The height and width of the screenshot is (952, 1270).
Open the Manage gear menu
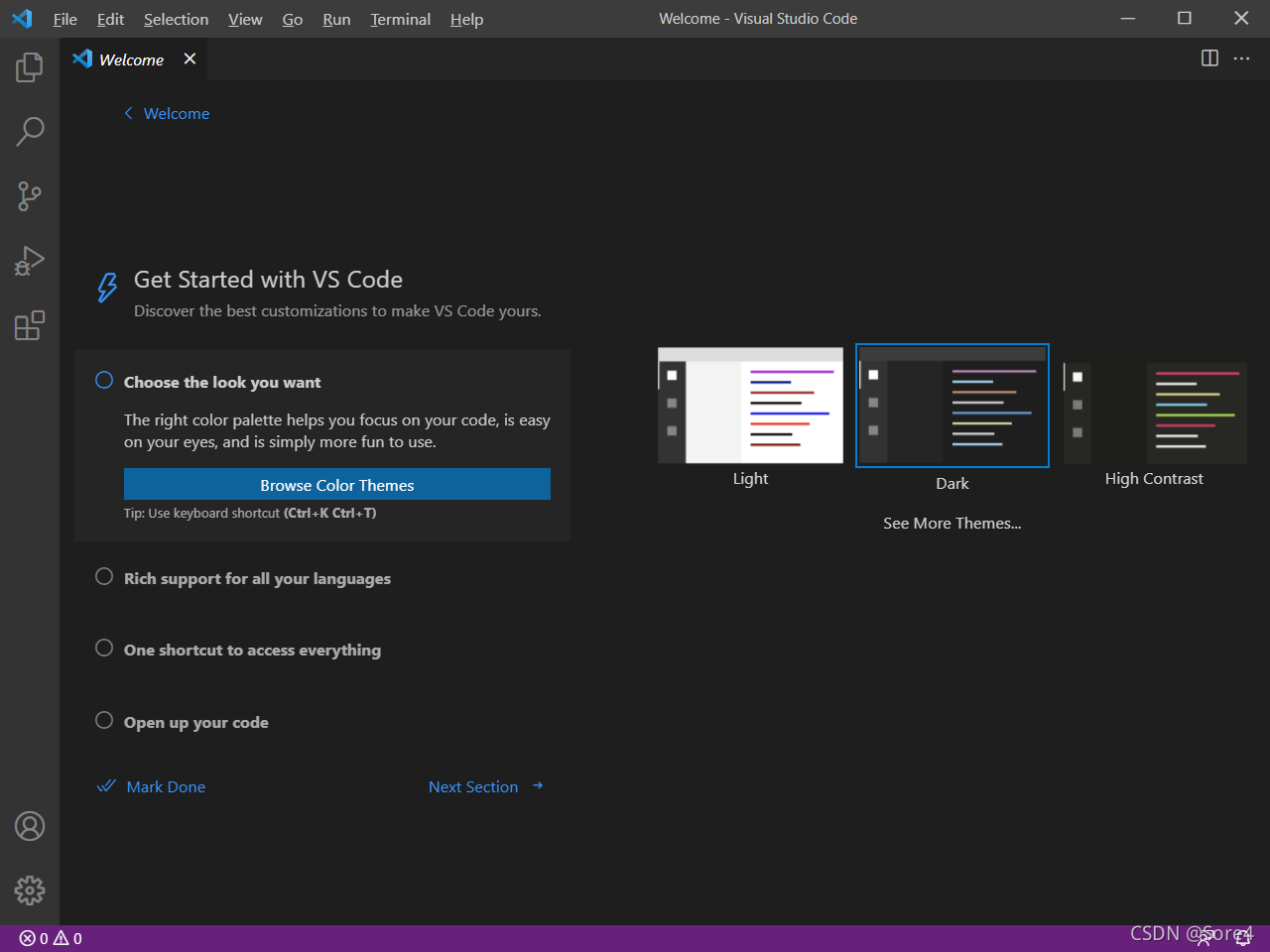tap(30, 891)
